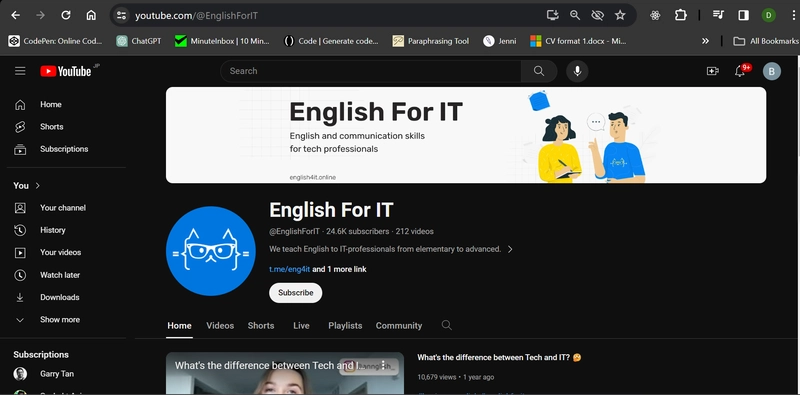Click 'and 1 more link'

pyautogui.click(x=339, y=269)
